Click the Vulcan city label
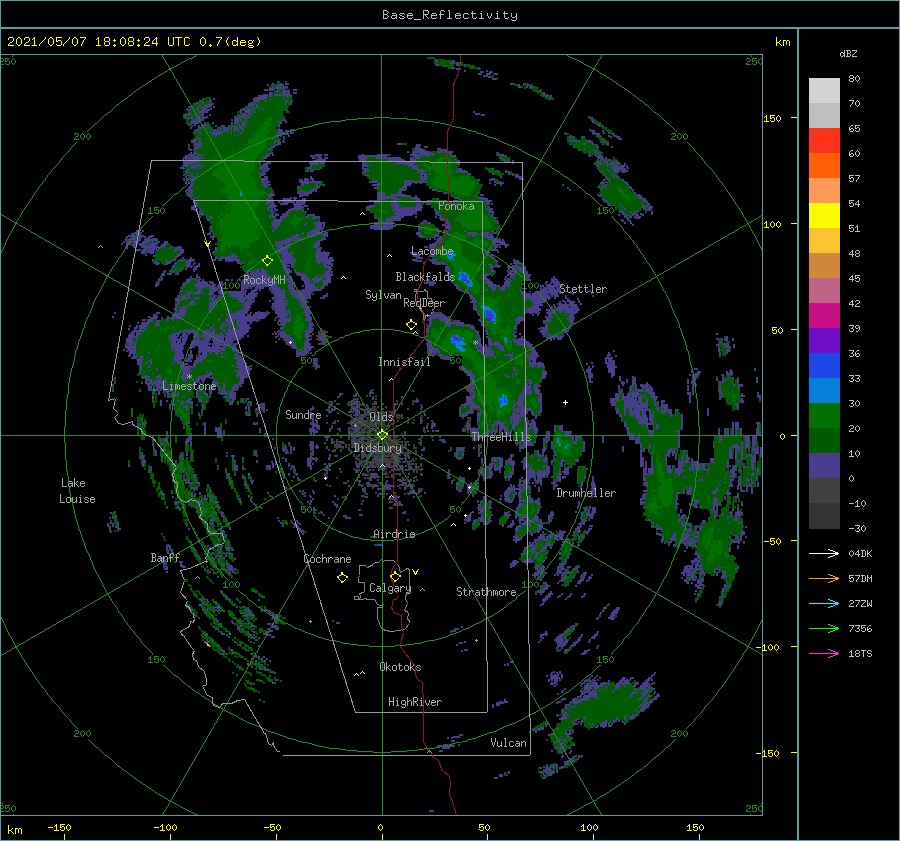 tap(508, 743)
